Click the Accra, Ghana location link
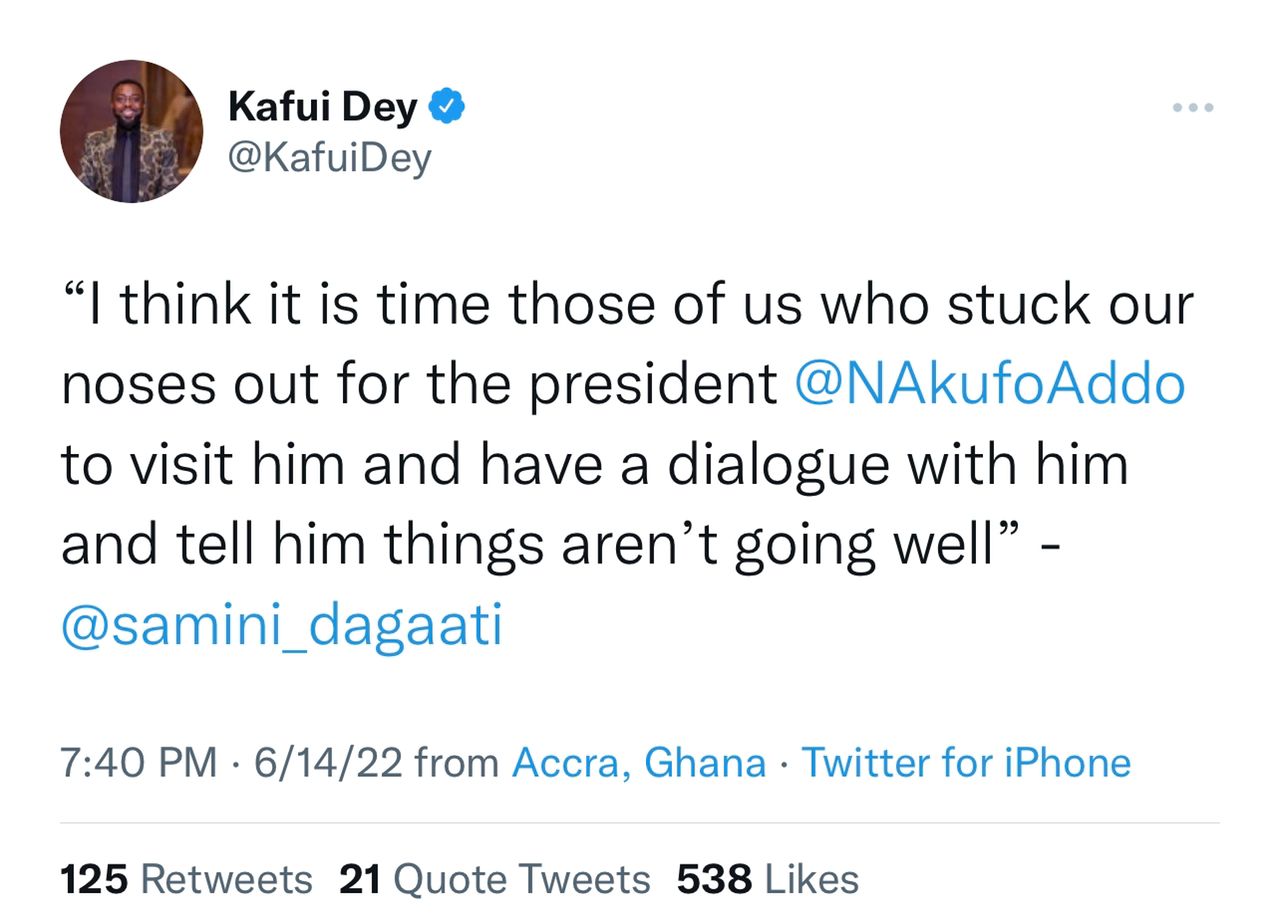 coord(639,763)
